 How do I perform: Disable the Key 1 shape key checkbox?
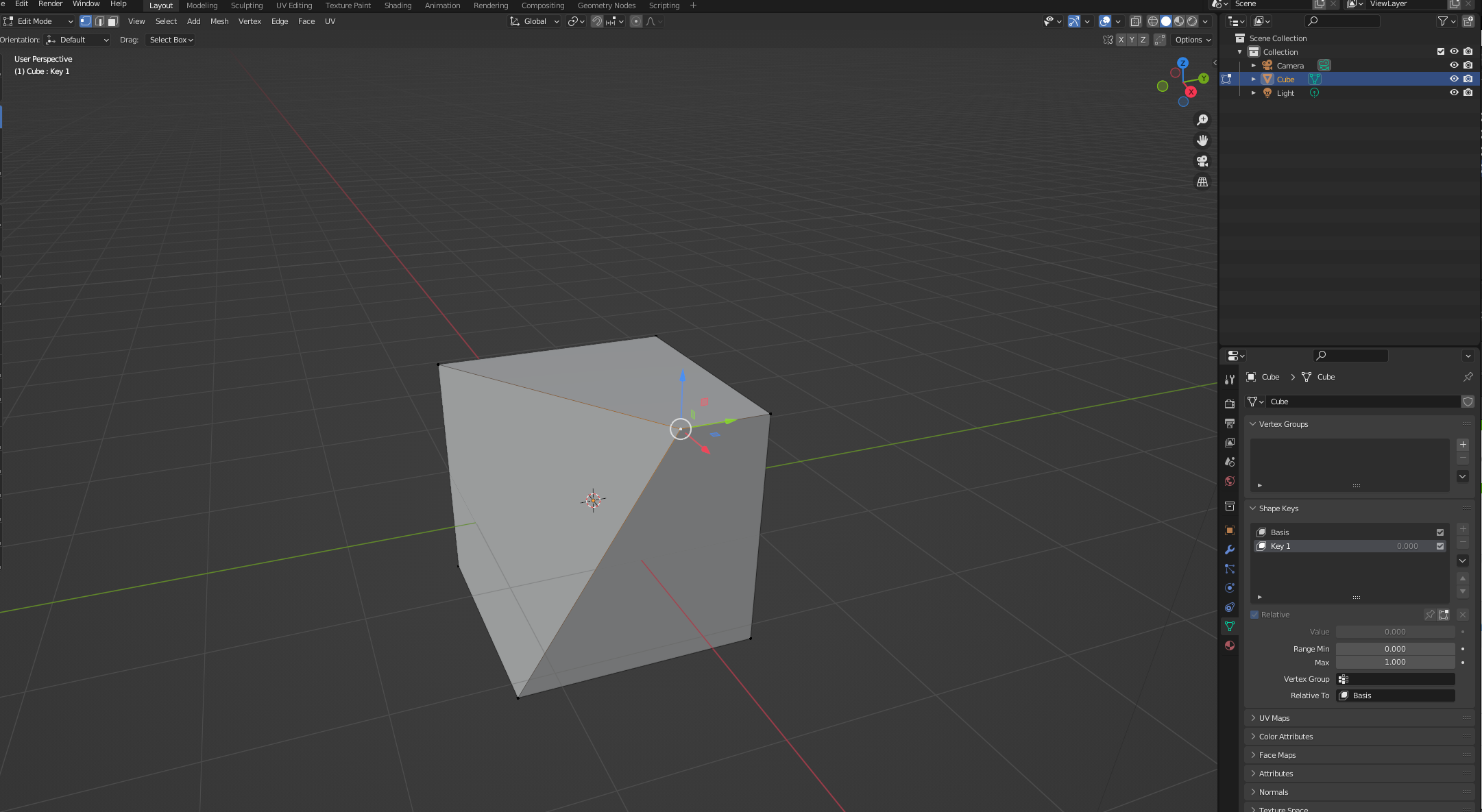[1440, 546]
